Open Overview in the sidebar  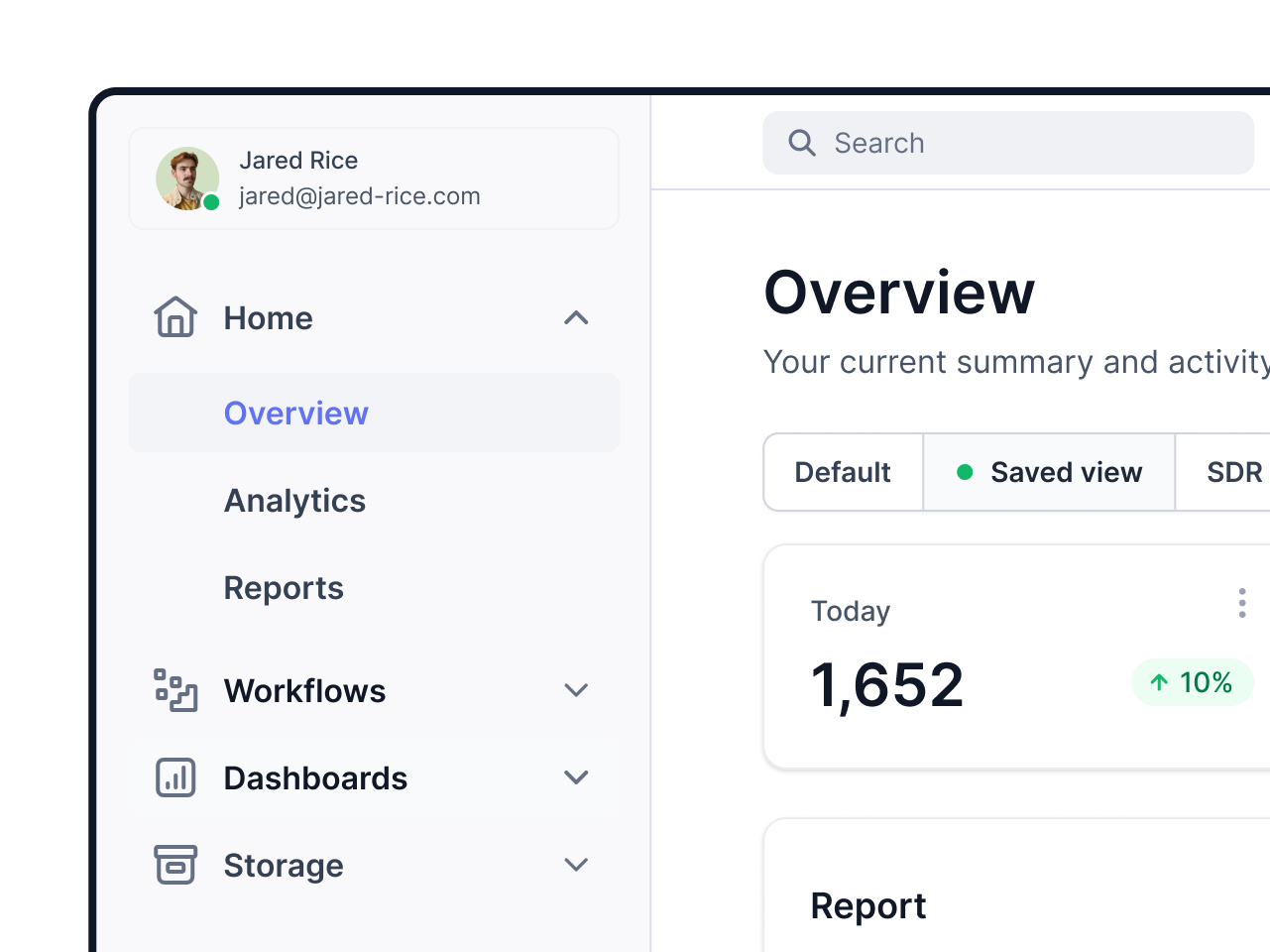(x=295, y=413)
